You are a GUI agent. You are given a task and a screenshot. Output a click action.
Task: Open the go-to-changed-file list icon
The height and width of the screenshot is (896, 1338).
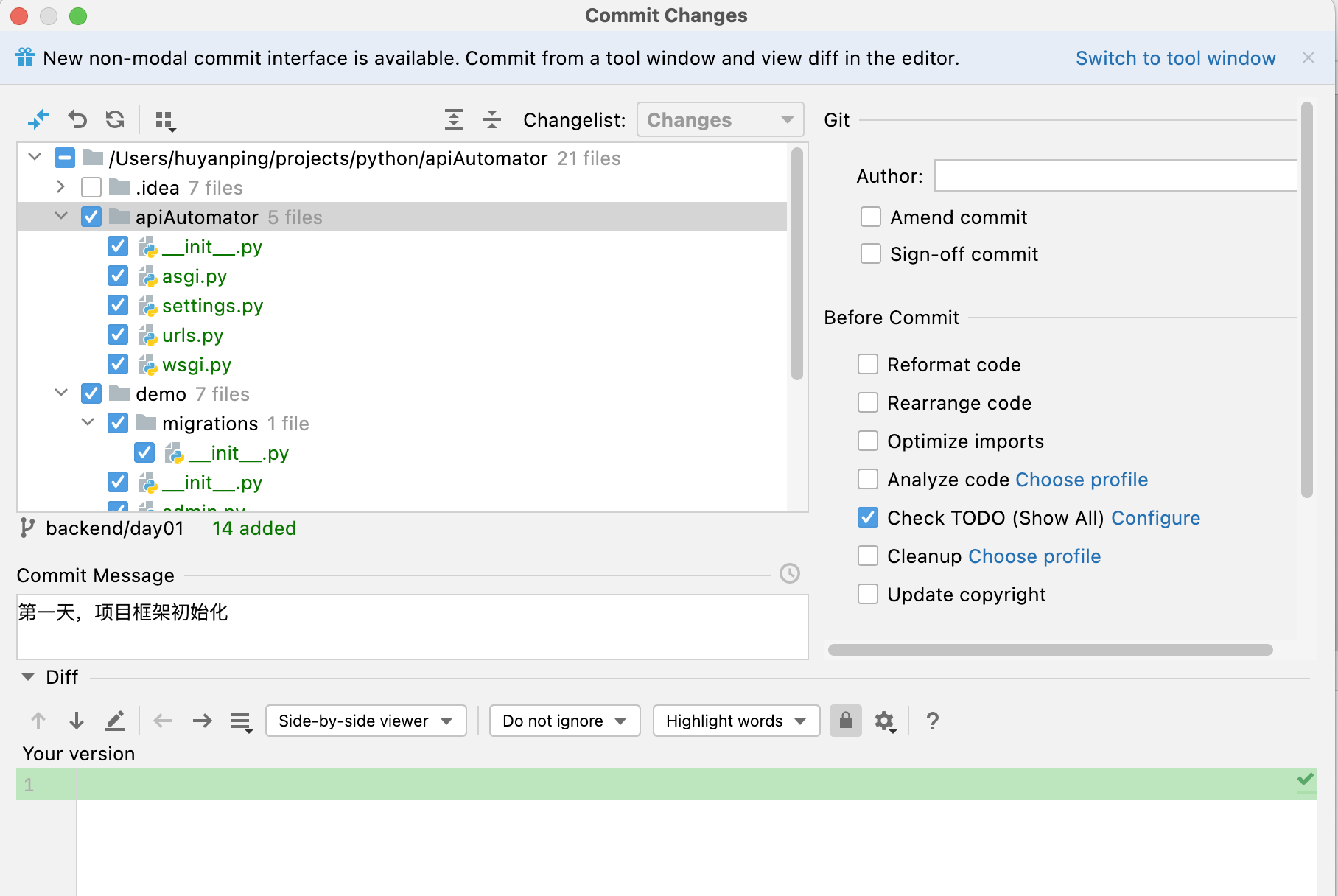pos(242,722)
